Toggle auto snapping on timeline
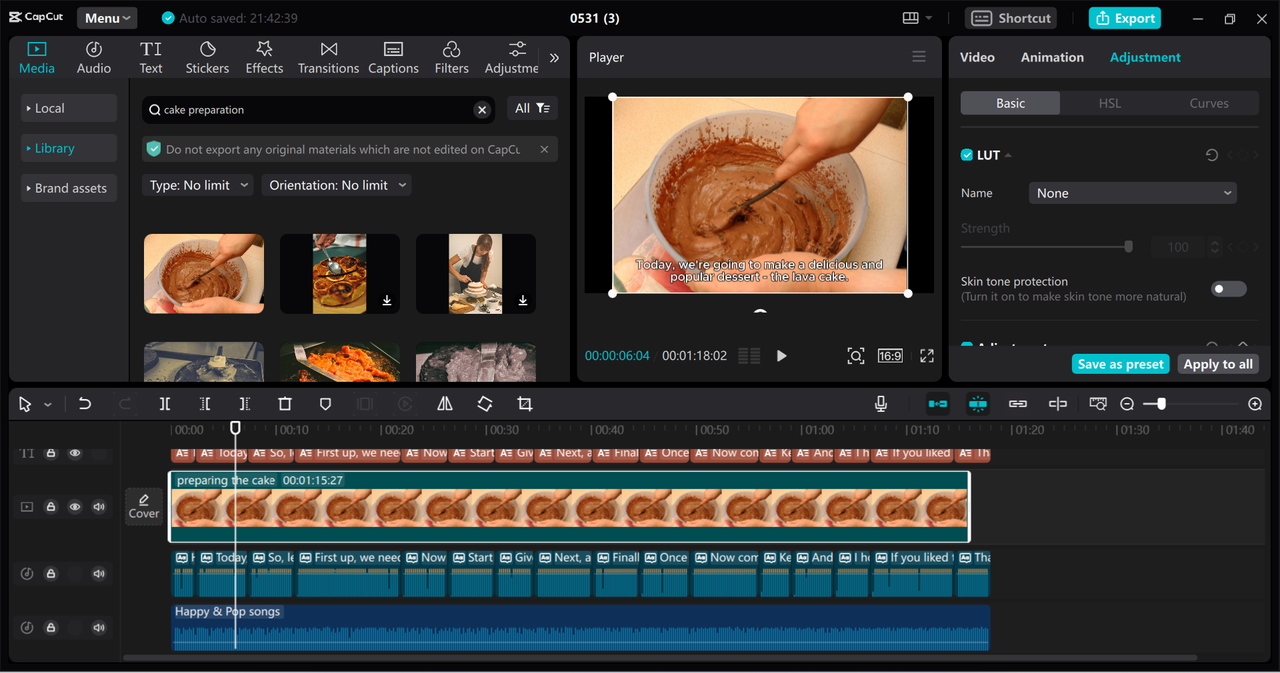 [x=978, y=404]
